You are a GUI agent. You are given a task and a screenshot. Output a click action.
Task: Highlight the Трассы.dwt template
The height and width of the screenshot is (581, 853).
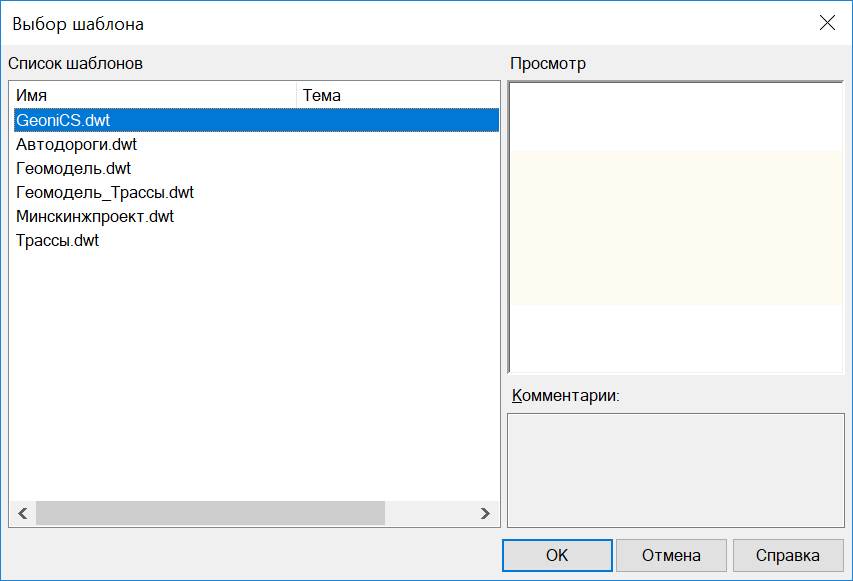coord(57,240)
